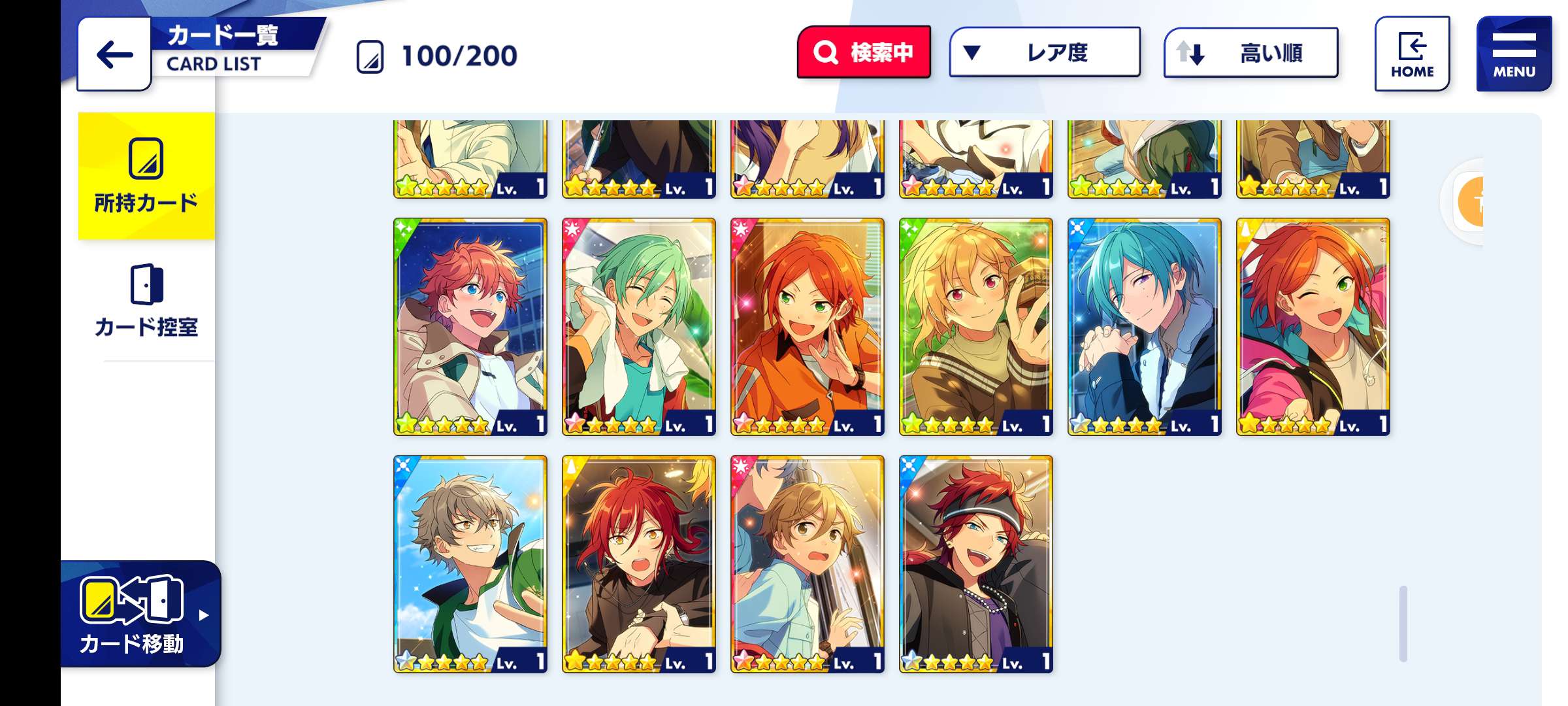Open the カード移動 card transfer button

(141, 614)
